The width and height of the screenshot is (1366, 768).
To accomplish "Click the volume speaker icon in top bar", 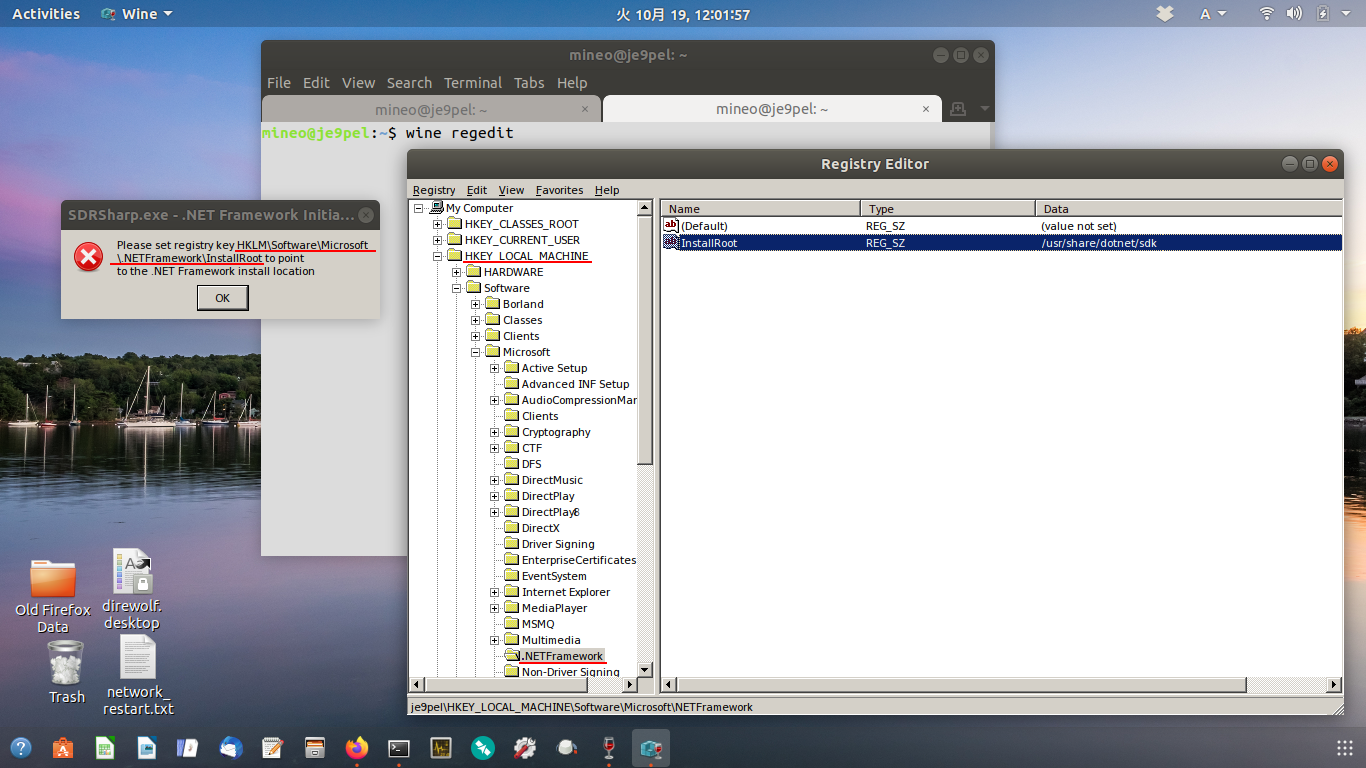I will coord(1294,14).
